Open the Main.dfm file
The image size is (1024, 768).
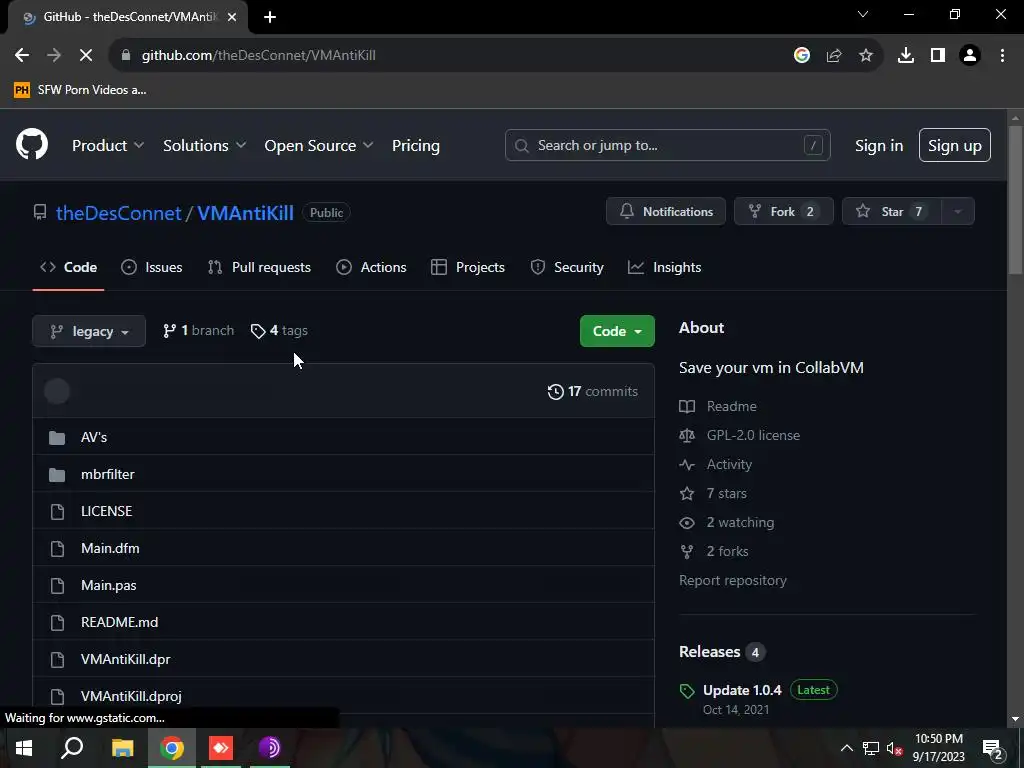tap(110, 548)
